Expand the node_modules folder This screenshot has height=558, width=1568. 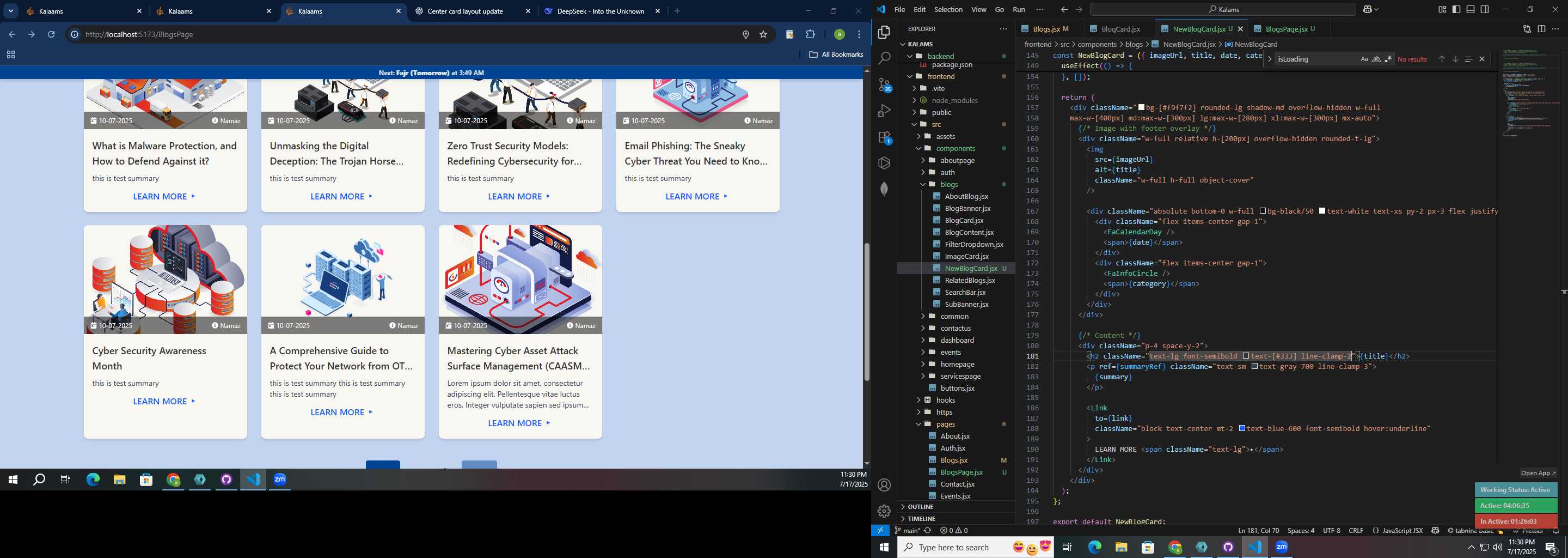955,100
